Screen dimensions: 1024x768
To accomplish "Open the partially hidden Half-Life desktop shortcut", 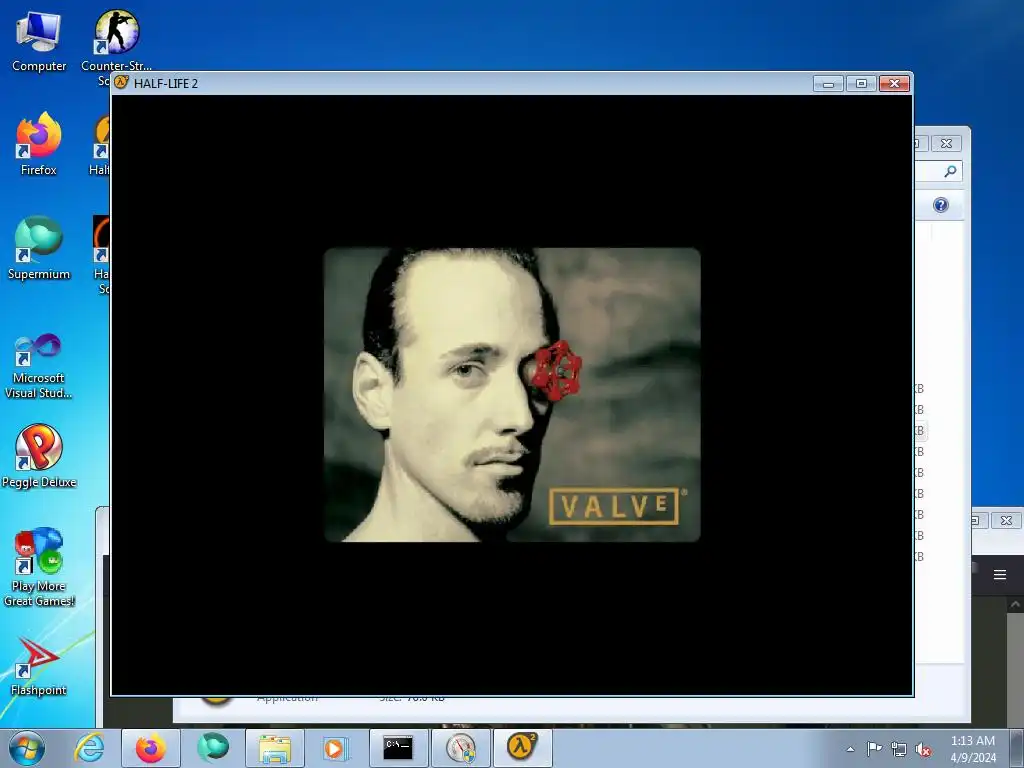I will (x=100, y=144).
